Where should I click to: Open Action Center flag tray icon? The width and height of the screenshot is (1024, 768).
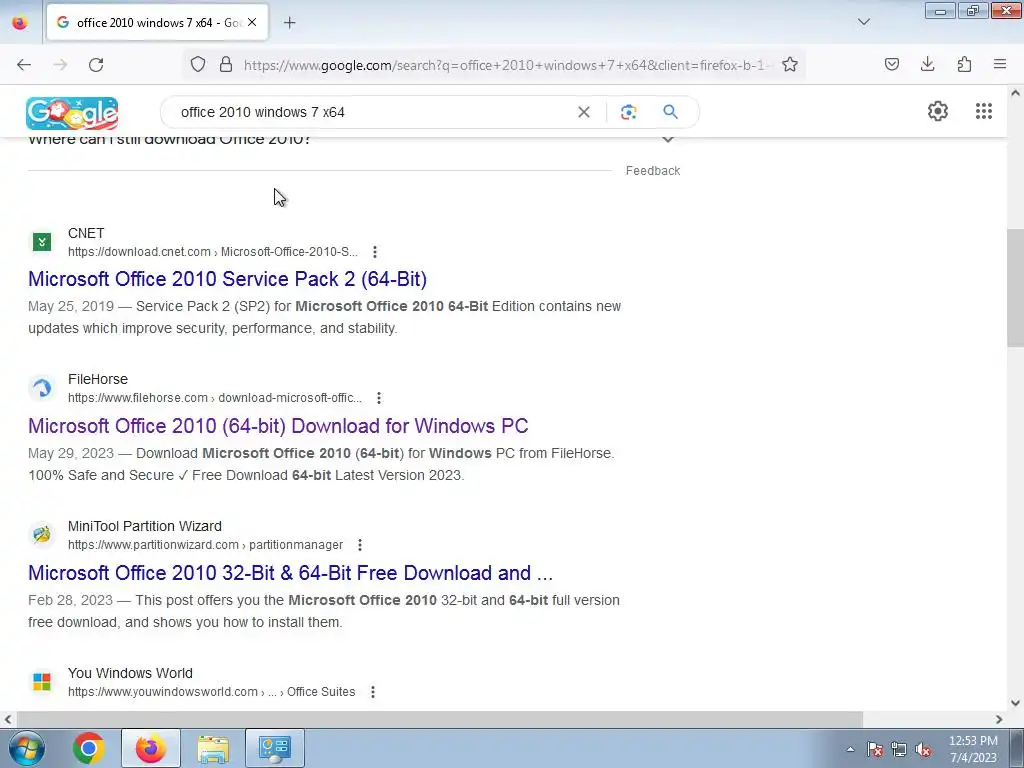tap(875, 750)
